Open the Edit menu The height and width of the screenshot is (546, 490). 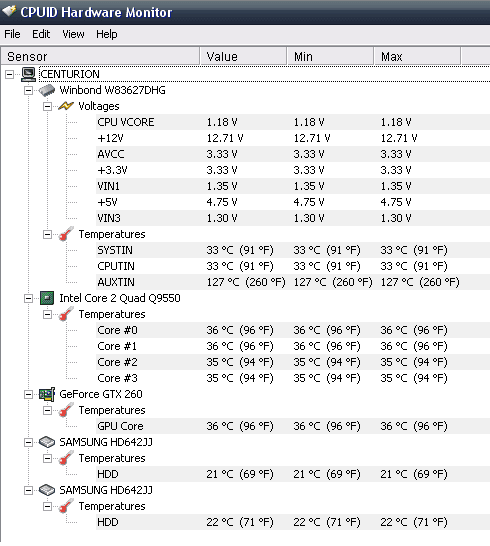41,34
